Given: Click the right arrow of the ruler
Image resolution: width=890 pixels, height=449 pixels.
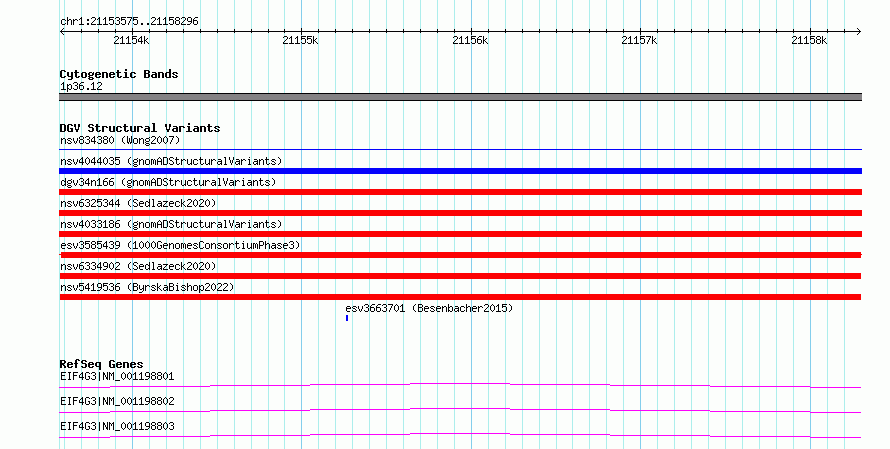Looking at the screenshot, I should tap(859, 32).
